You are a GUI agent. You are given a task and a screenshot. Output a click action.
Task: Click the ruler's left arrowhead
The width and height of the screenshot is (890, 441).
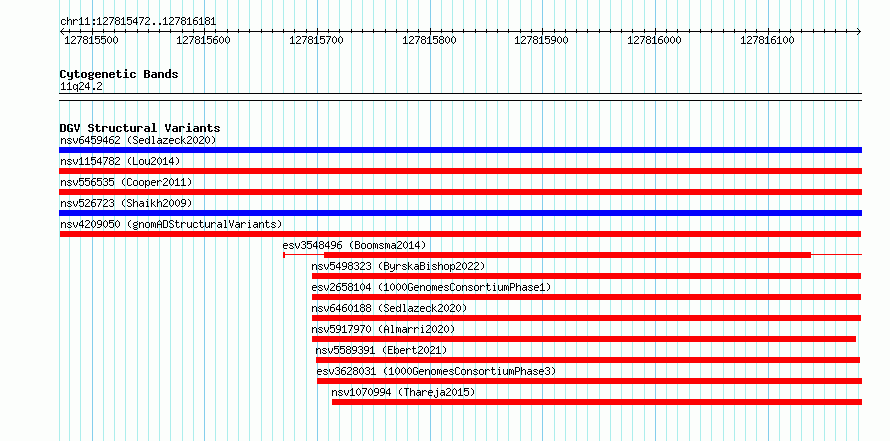tap(62, 32)
